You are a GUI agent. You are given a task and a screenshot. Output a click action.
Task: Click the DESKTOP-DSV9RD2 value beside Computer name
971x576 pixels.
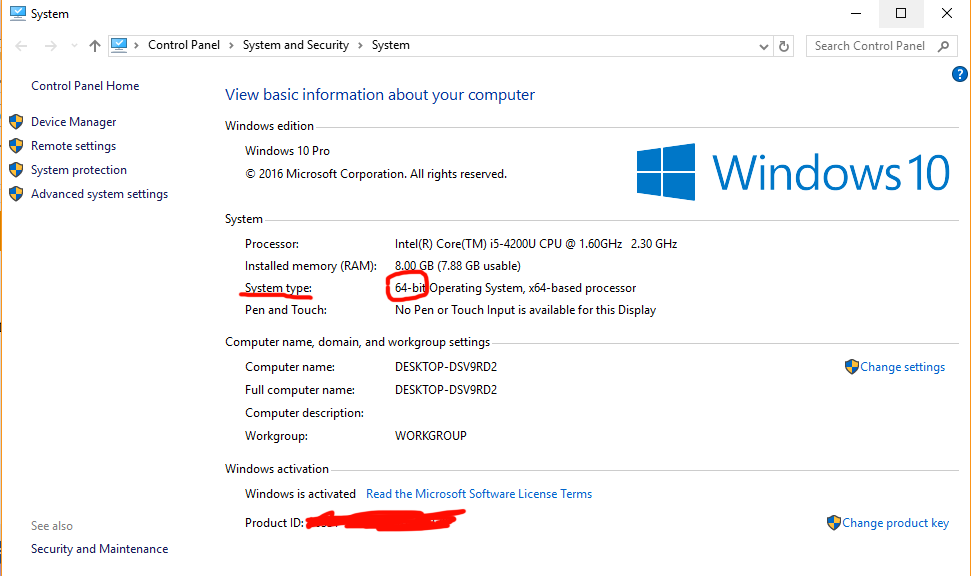446,367
